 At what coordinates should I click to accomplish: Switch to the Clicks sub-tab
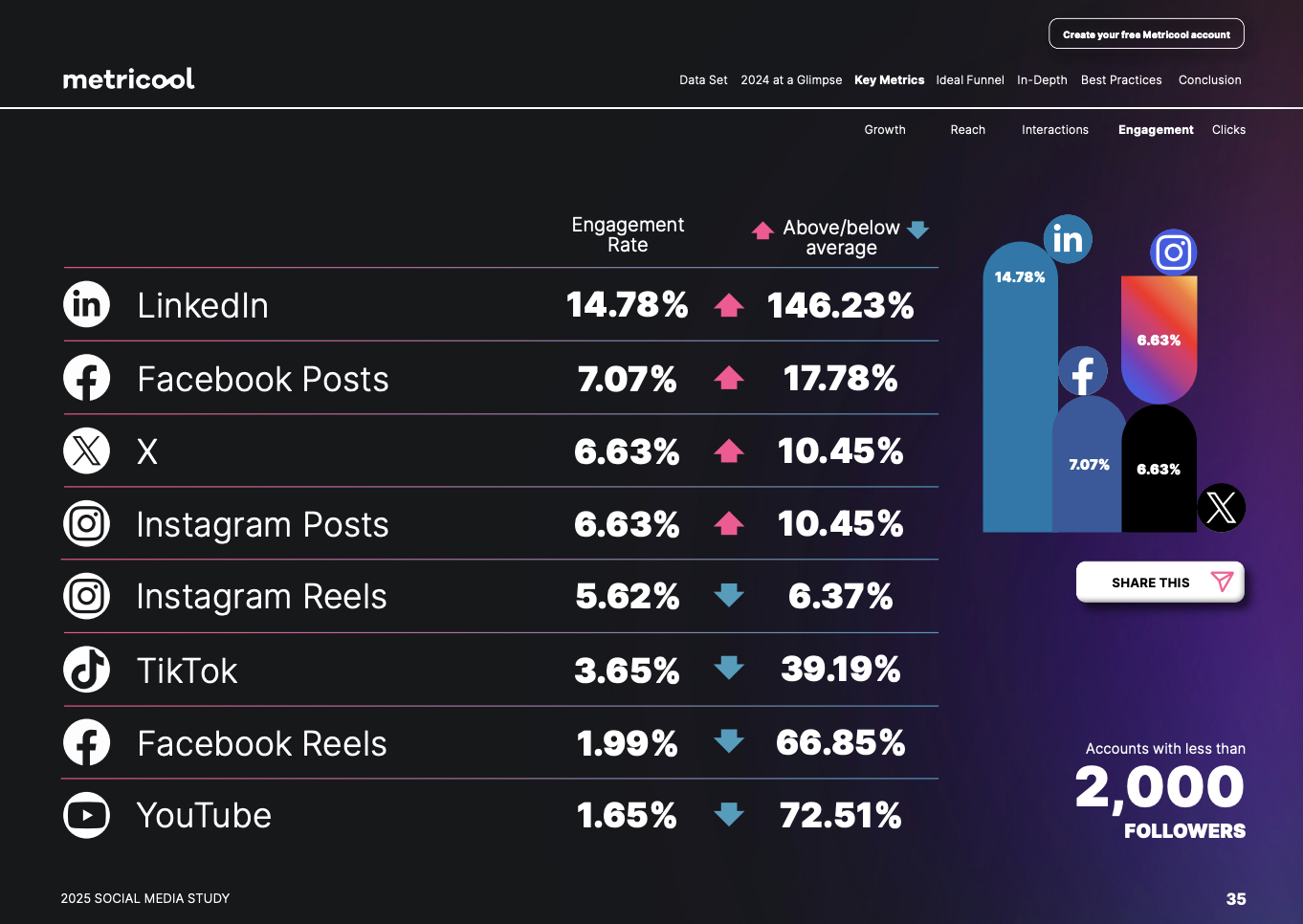pyautogui.click(x=1228, y=130)
